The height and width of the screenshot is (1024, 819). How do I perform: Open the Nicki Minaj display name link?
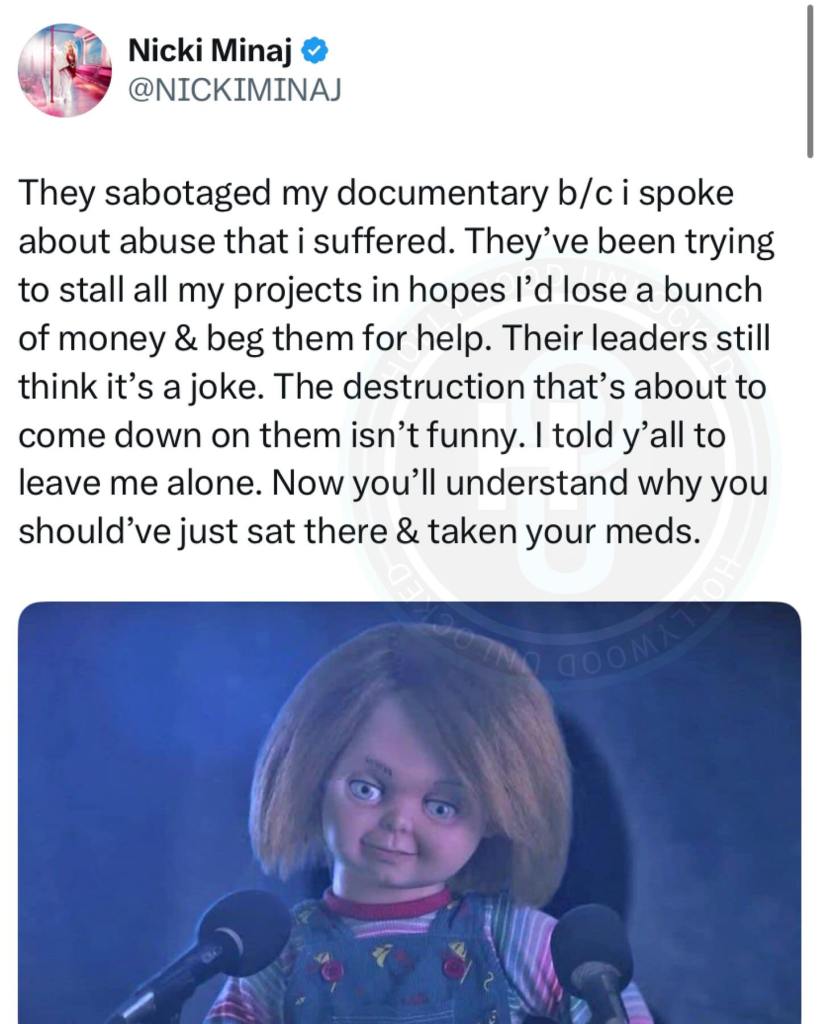coord(210,50)
